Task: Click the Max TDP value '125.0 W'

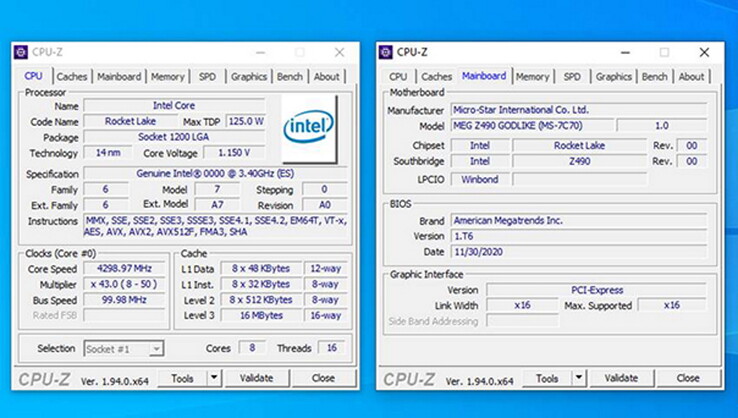Action: [245, 121]
